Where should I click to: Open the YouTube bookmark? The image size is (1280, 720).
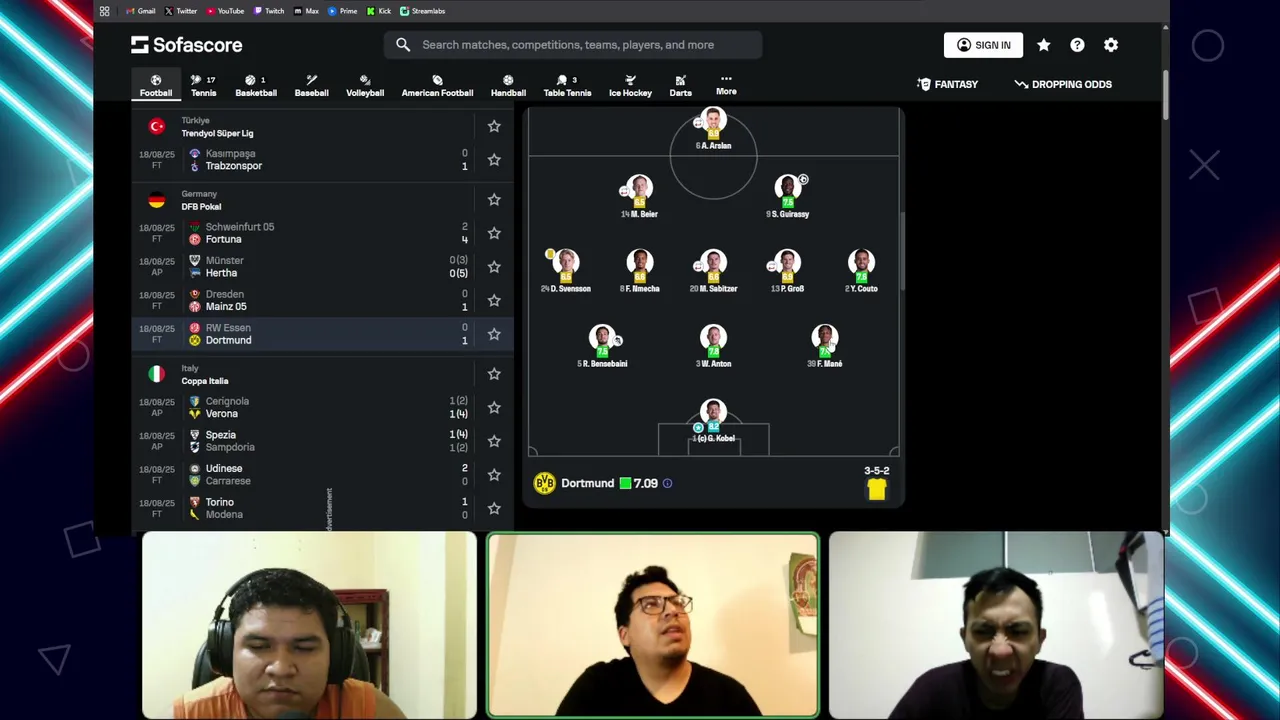(x=225, y=11)
